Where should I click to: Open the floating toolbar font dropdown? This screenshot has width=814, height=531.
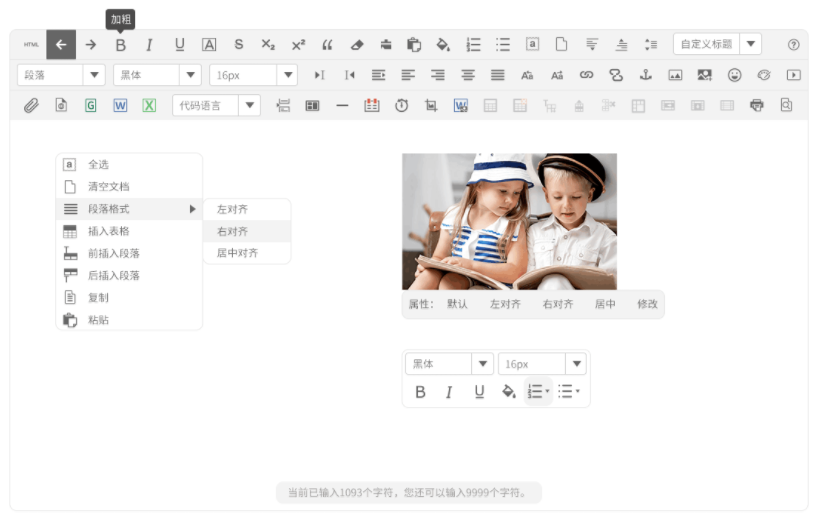(x=482, y=364)
